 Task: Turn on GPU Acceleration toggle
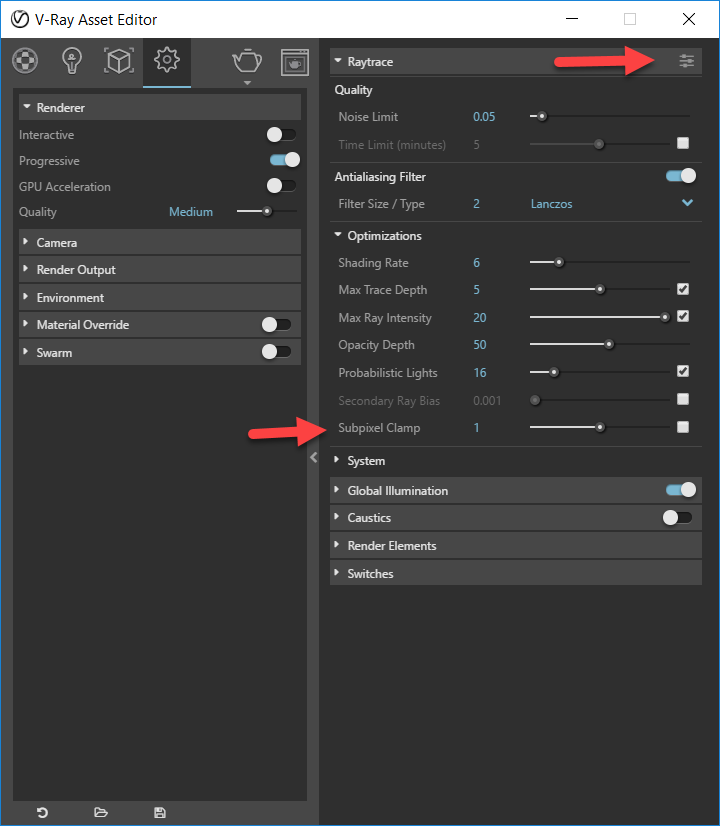tap(281, 186)
